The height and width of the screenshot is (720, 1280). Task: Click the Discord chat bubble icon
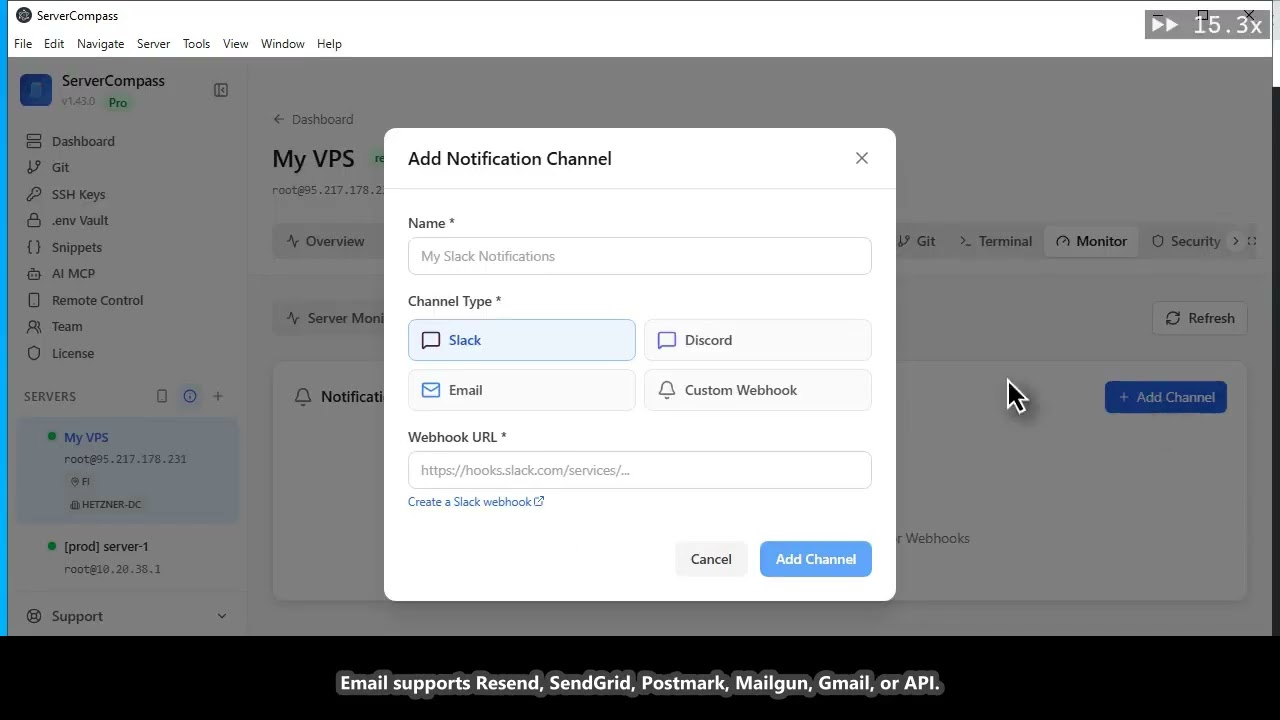point(667,340)
